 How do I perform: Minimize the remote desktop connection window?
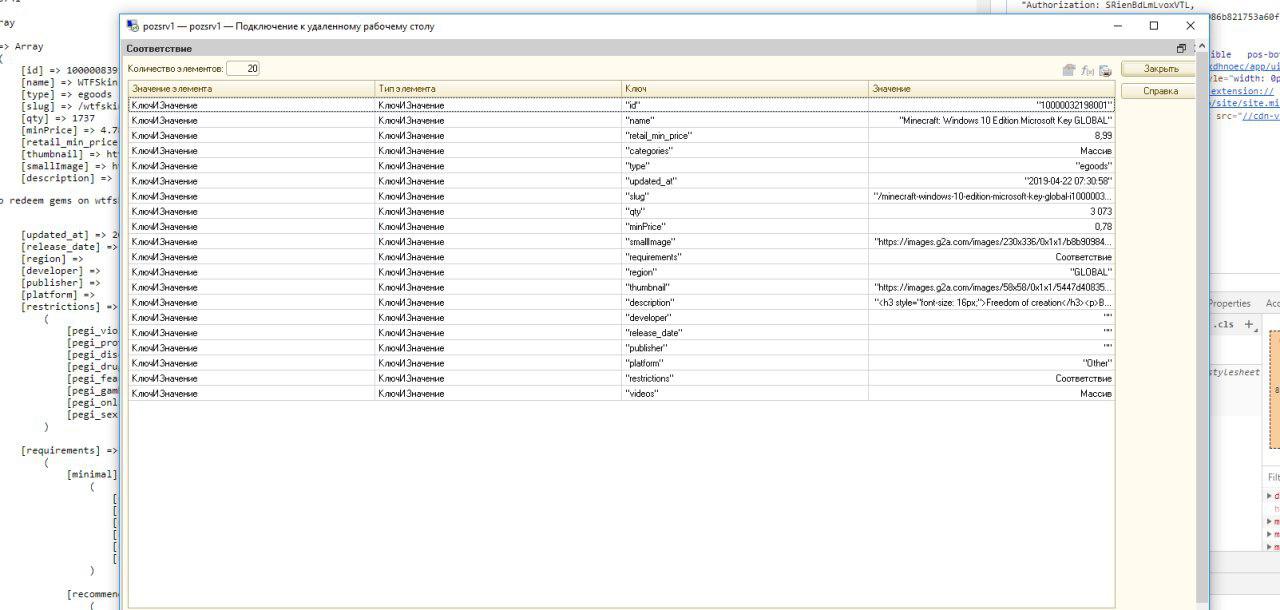tap(1117, 26)
